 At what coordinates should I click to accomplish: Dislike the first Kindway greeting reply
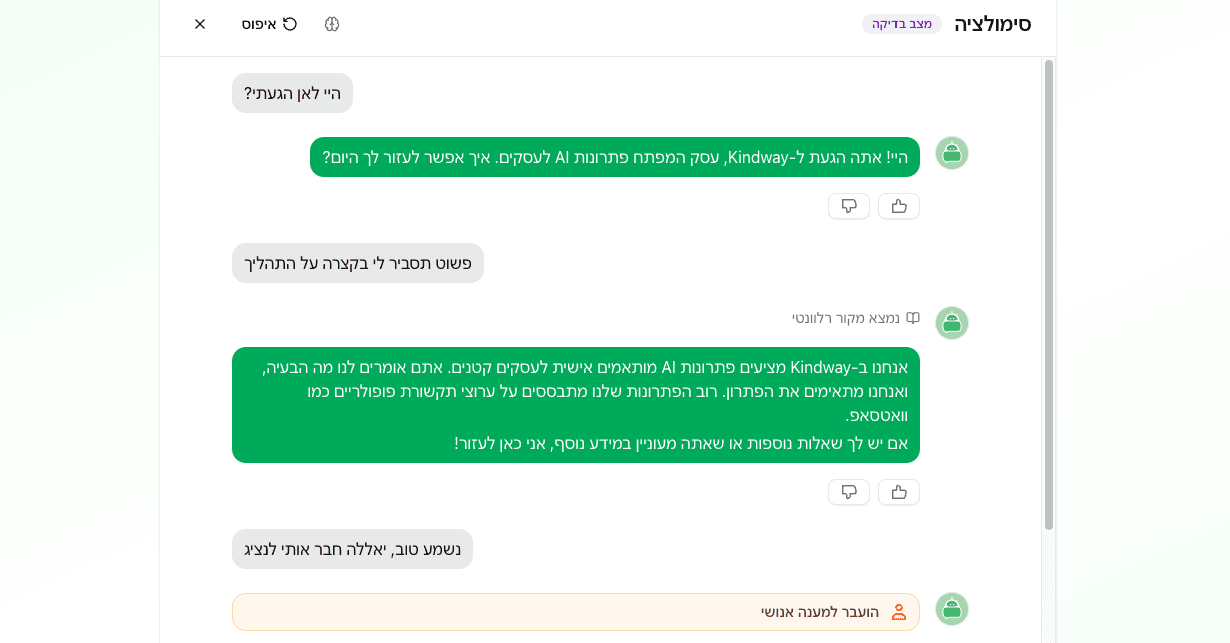848,206
